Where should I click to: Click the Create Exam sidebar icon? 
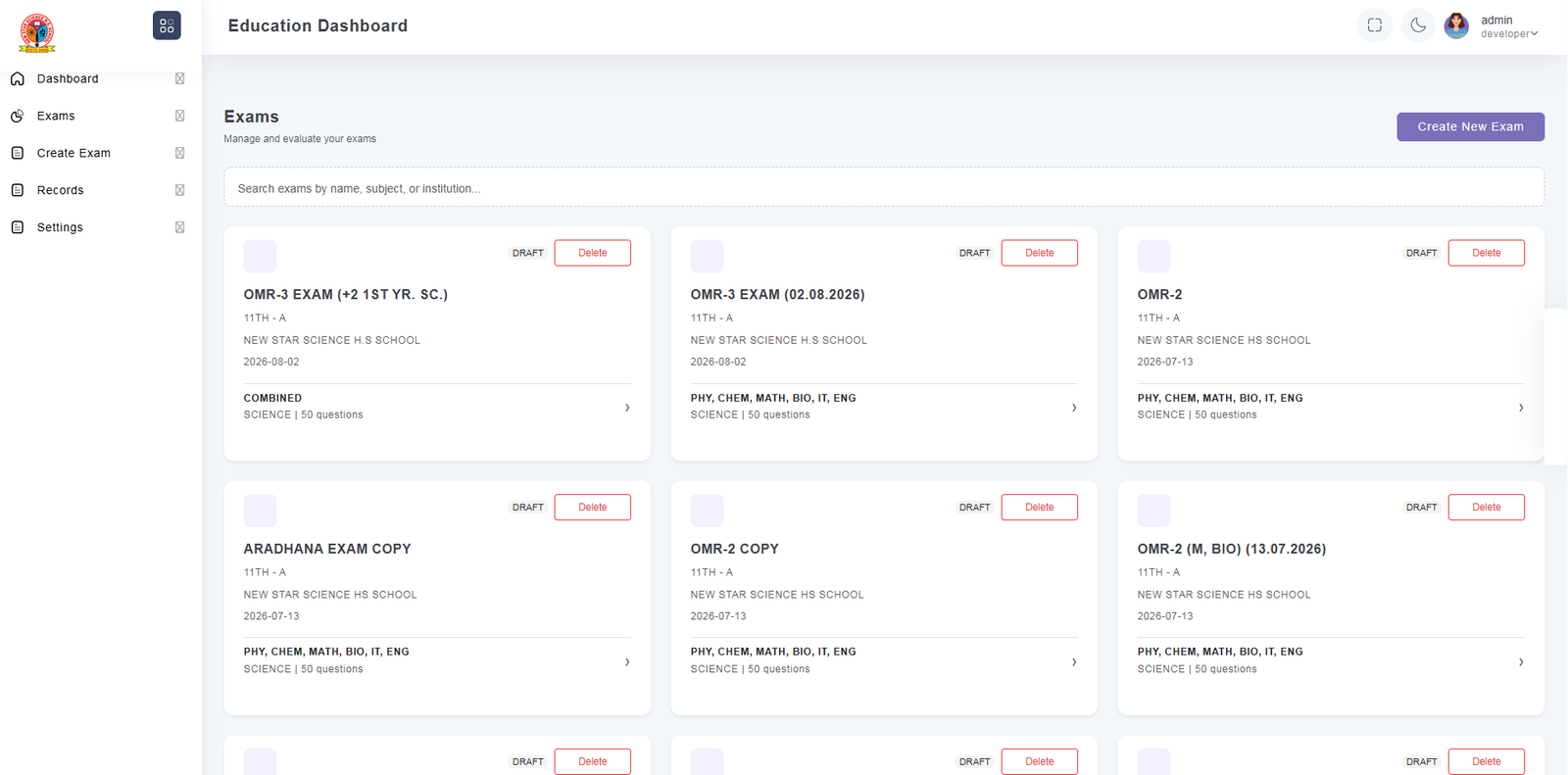pos(18,153)
